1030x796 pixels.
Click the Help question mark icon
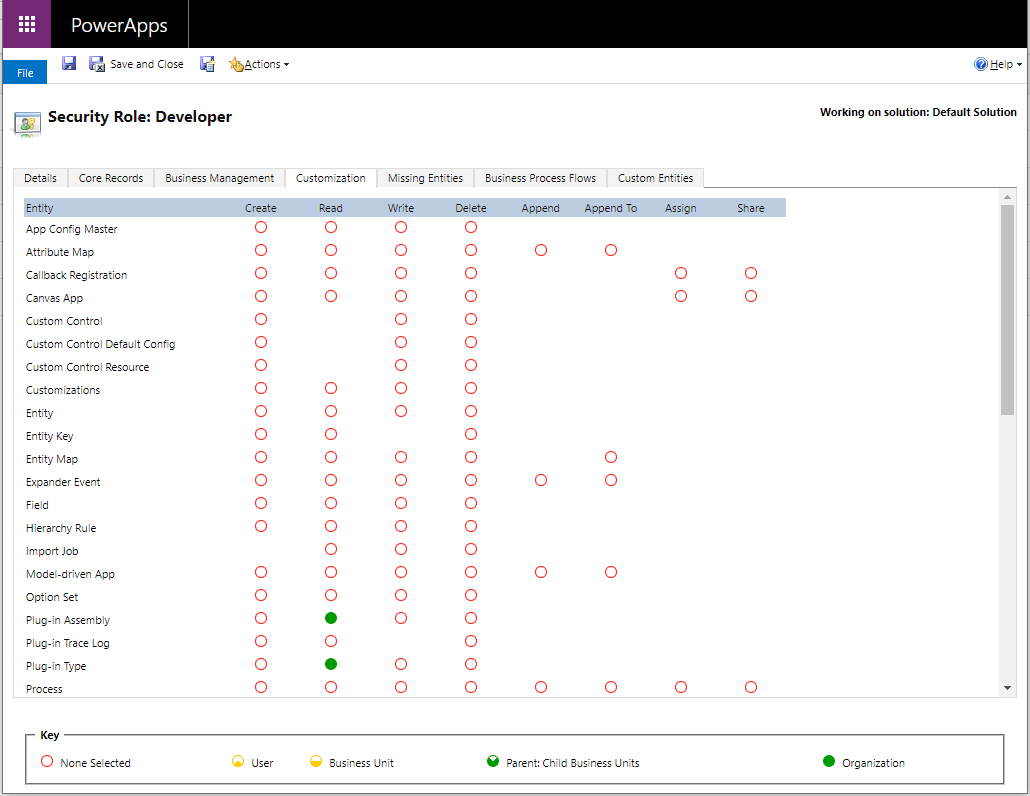(x=981, y=64)
